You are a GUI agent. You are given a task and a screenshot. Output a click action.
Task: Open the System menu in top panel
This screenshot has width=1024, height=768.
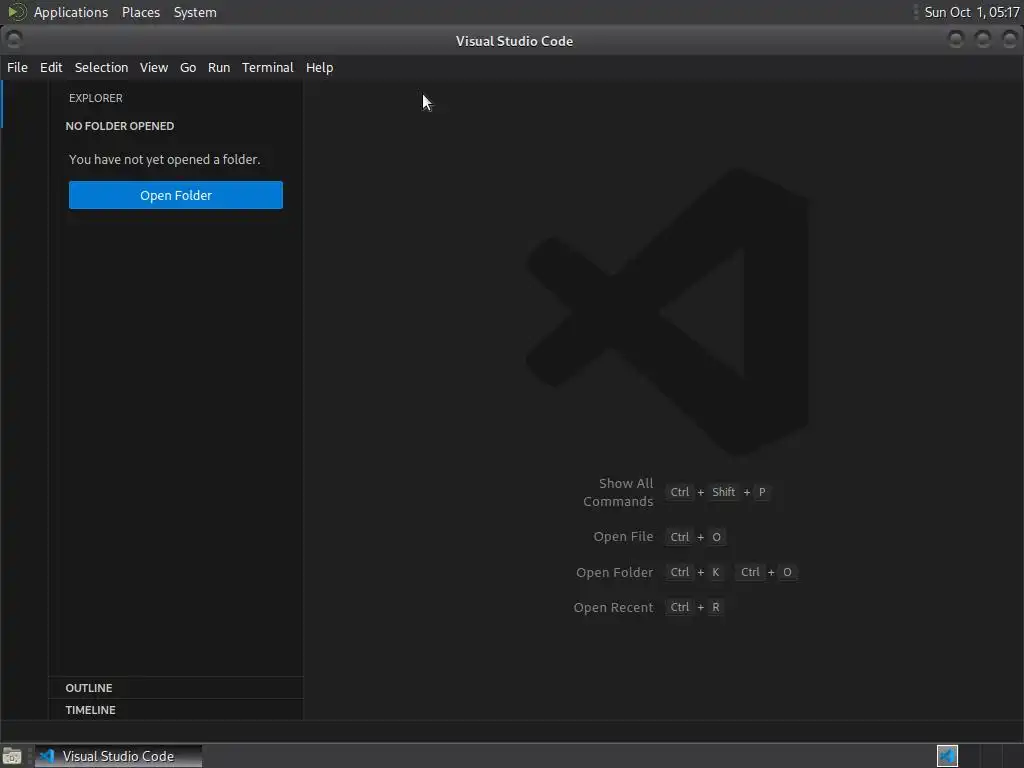195,12
